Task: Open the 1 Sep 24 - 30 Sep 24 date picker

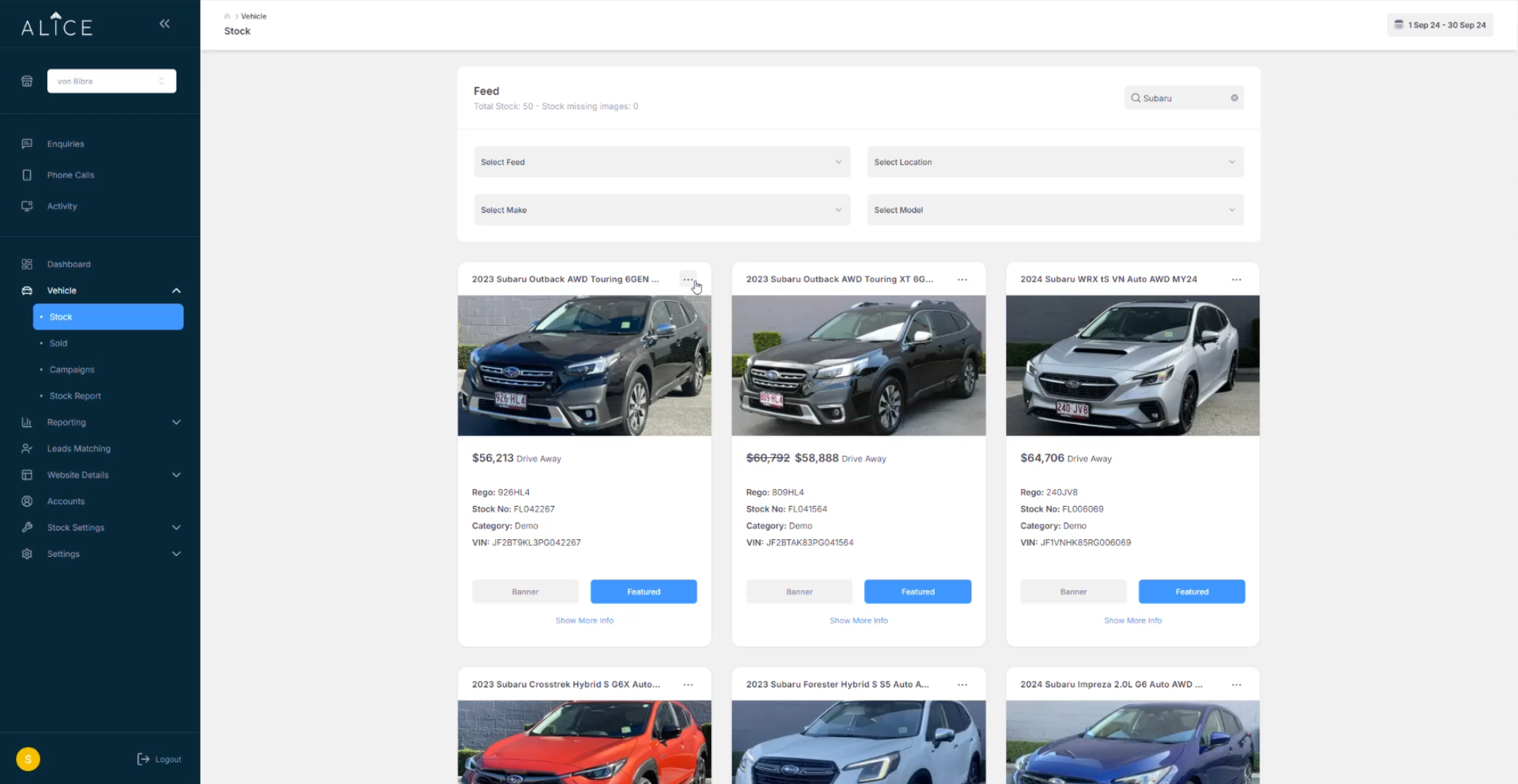Action: [1440, 25]
